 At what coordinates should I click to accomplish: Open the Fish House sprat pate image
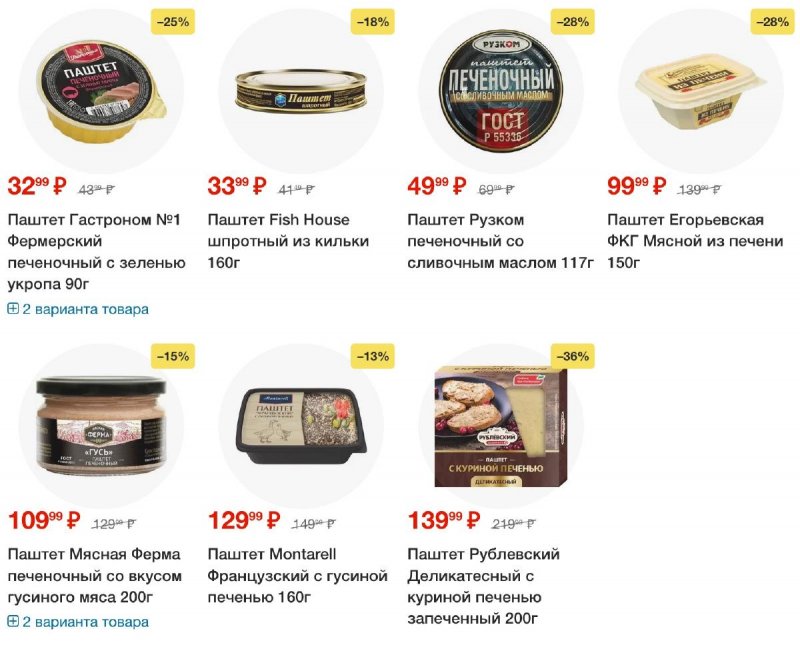pyautogui.click(x=301, y=91)
